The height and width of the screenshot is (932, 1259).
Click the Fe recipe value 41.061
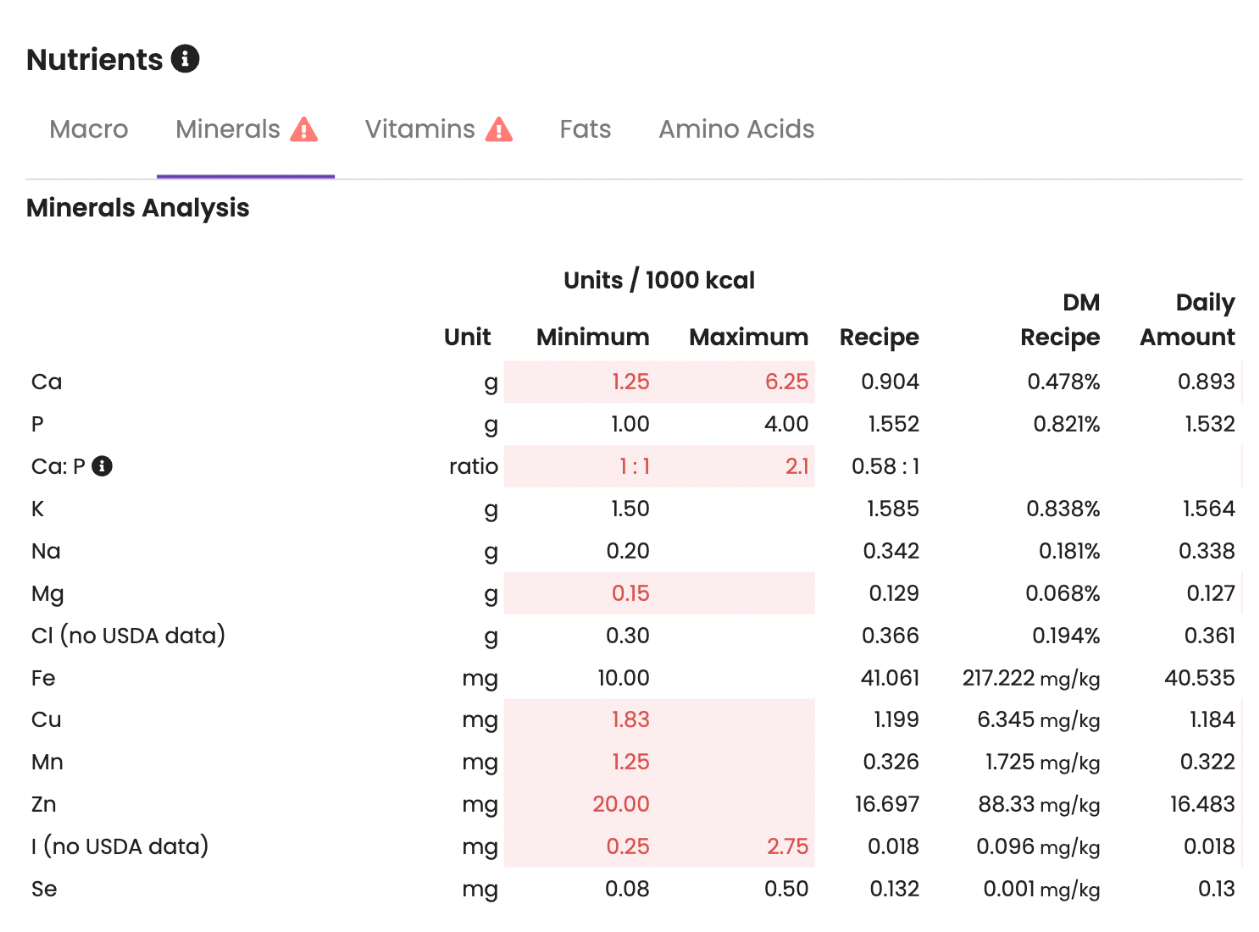(x=889, y=678)
